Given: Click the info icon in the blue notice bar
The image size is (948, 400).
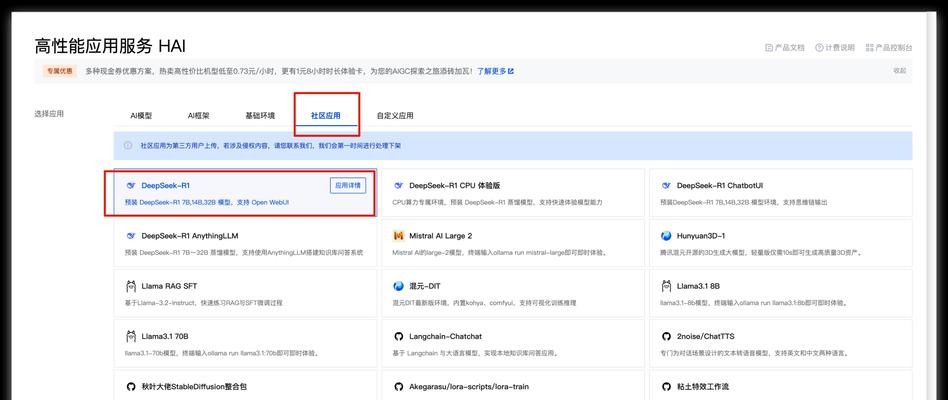Looking at the screenshot, I should (128, 146).
